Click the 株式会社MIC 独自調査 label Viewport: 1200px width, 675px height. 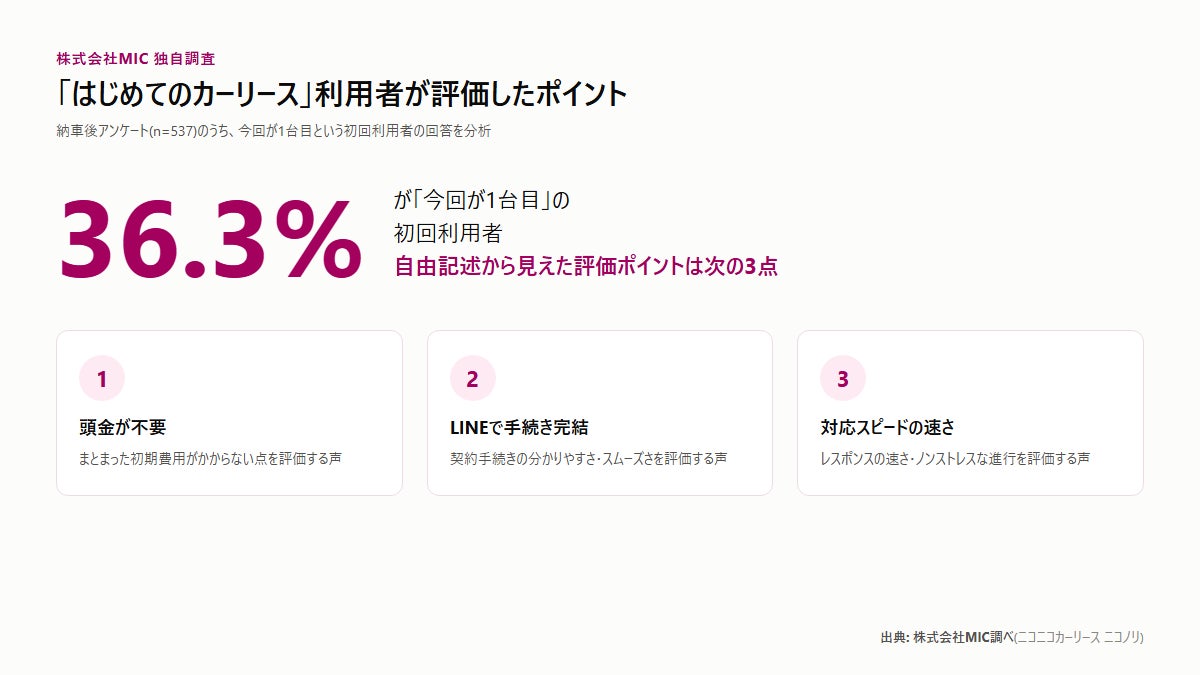point(136,59)
